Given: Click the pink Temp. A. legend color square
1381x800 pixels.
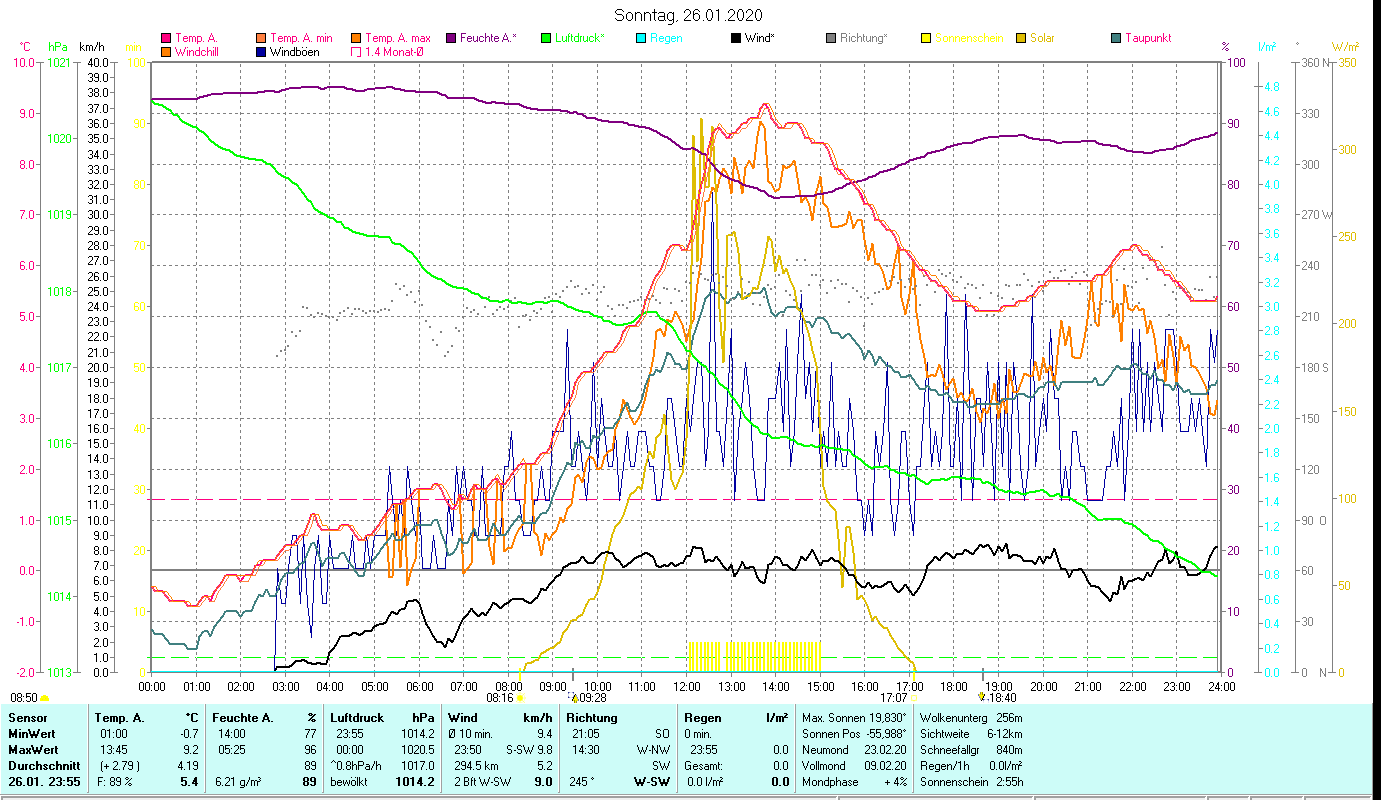Looking at the screenshot, I should [166, 39].
